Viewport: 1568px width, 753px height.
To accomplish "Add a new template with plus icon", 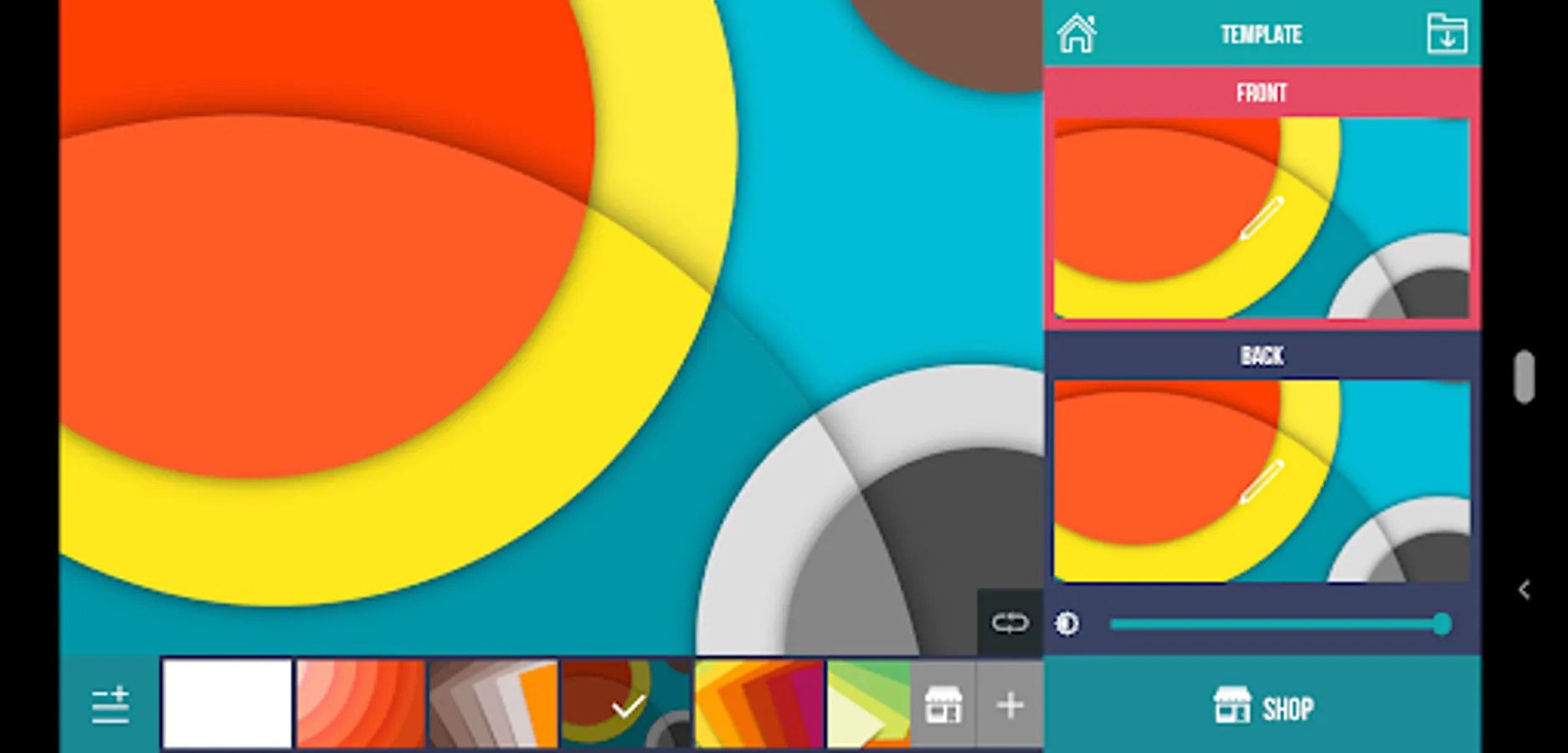I will (1010, 704).
